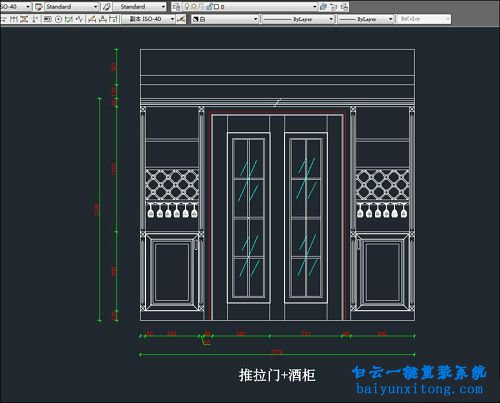Viewport: 500px width, 403px height.
Task: Toggle the layer on/off lightbulb
Action: [x=187, y=6]
